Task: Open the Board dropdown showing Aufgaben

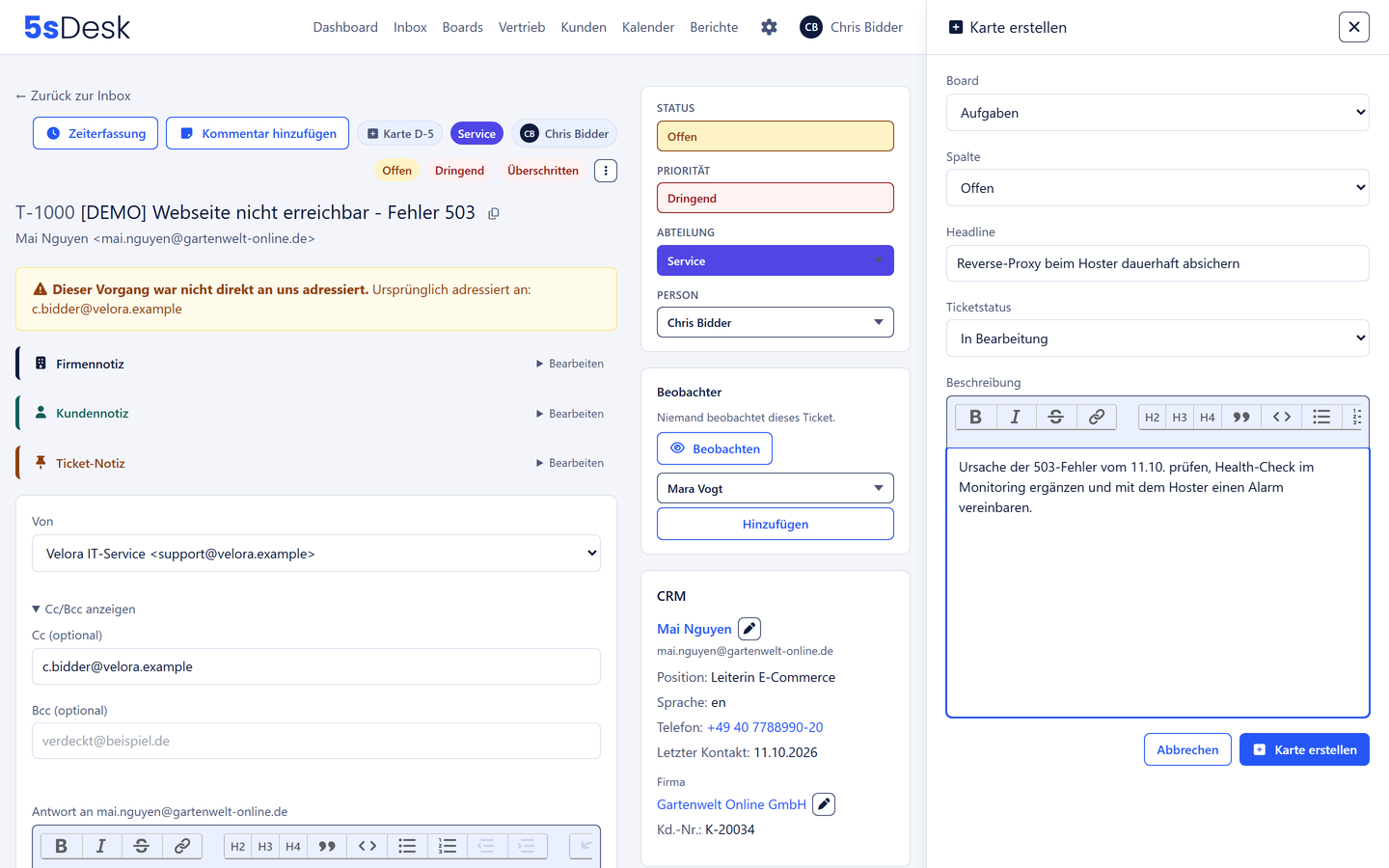Action: (x=1157, y=113)
